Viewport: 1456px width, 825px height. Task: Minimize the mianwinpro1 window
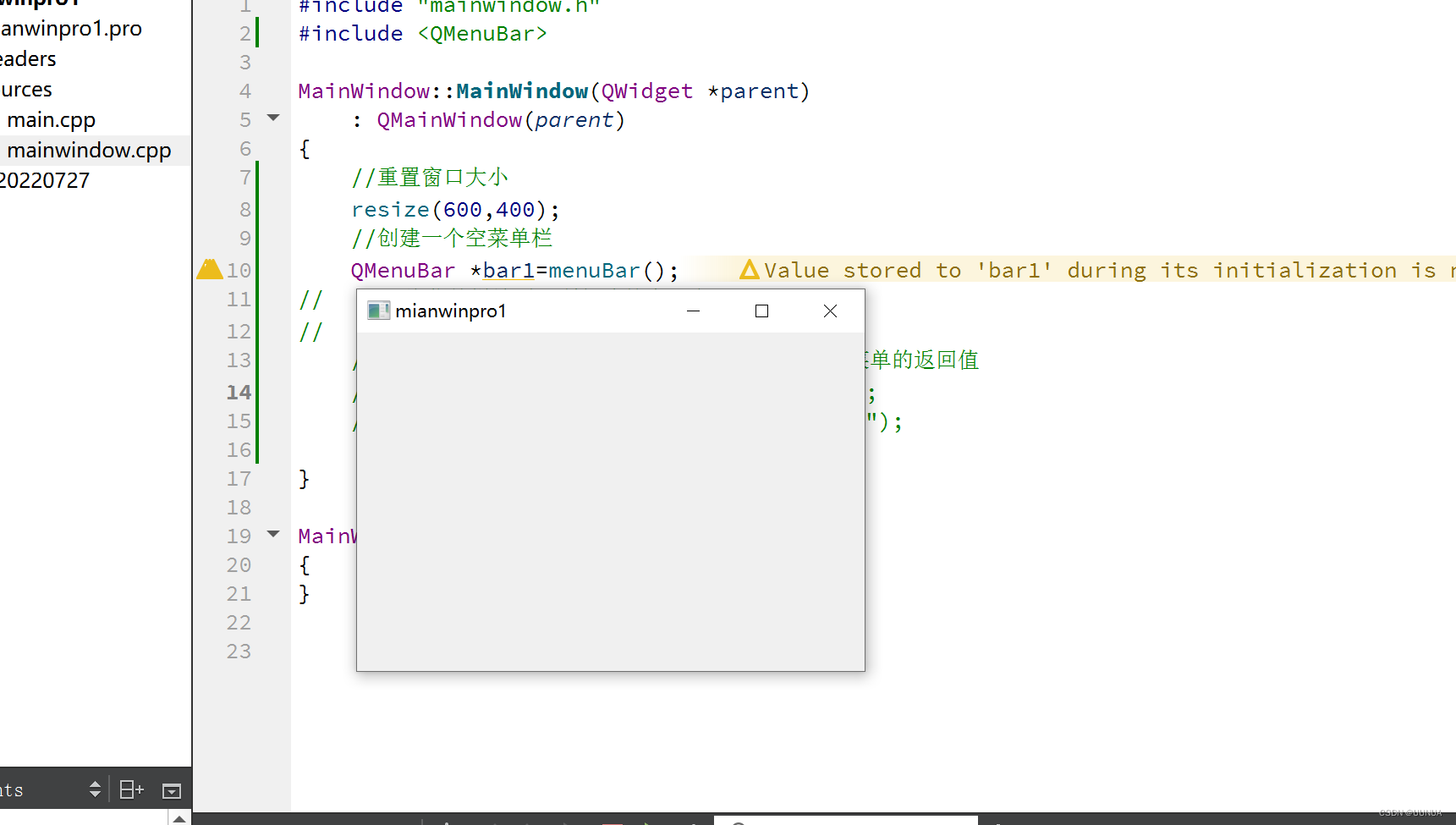(694, 311)
